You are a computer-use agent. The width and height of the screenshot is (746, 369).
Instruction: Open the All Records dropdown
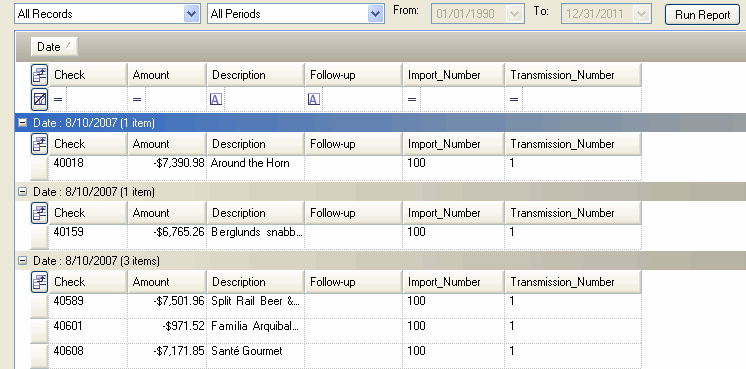(191, 14)
